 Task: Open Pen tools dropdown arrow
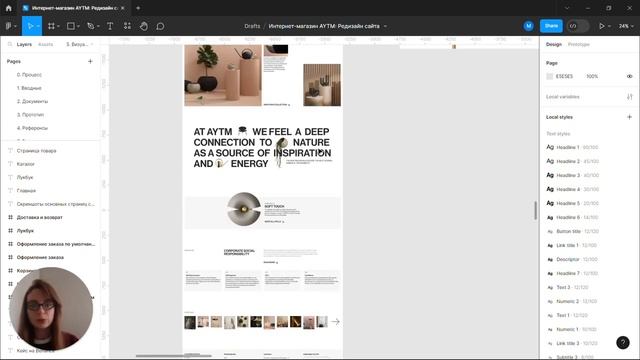point(98,26)
